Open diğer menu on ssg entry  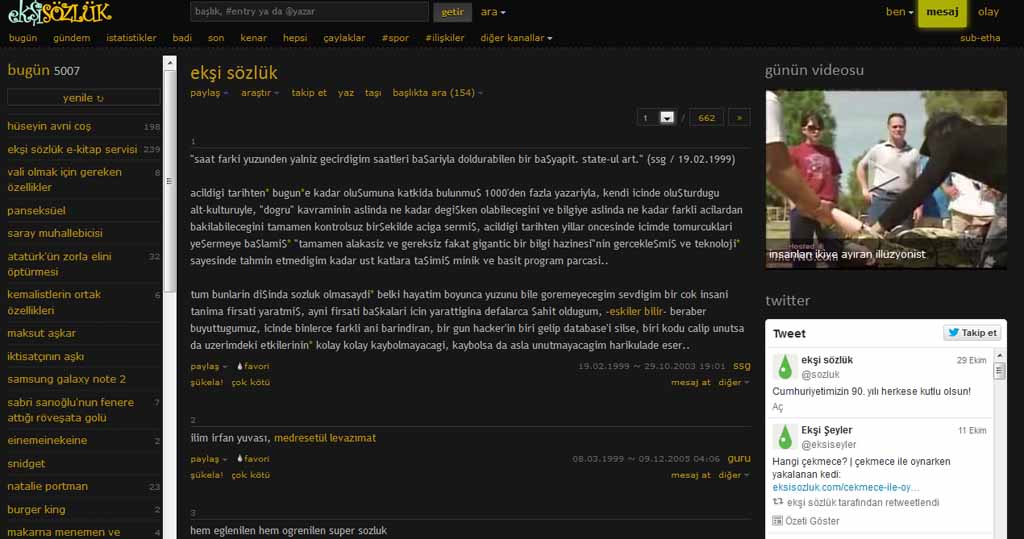734,382
